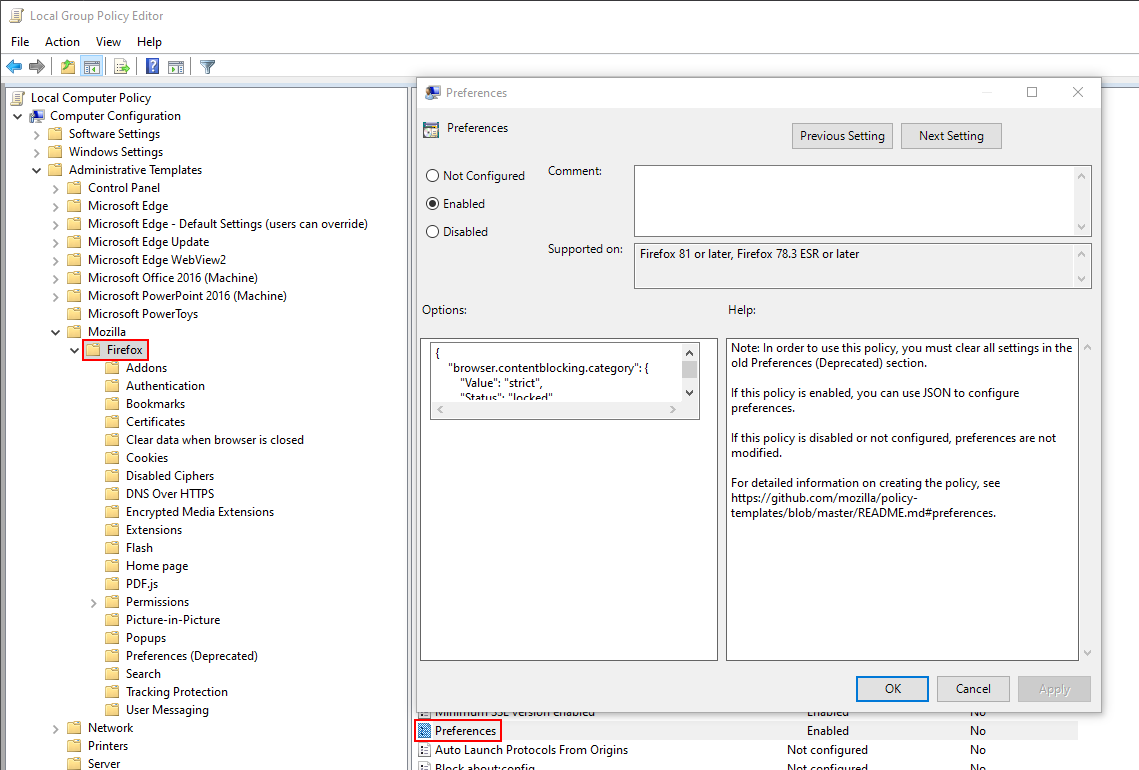Click the Search folder icon
This screenshot has height=770, width=1139.
112,674
